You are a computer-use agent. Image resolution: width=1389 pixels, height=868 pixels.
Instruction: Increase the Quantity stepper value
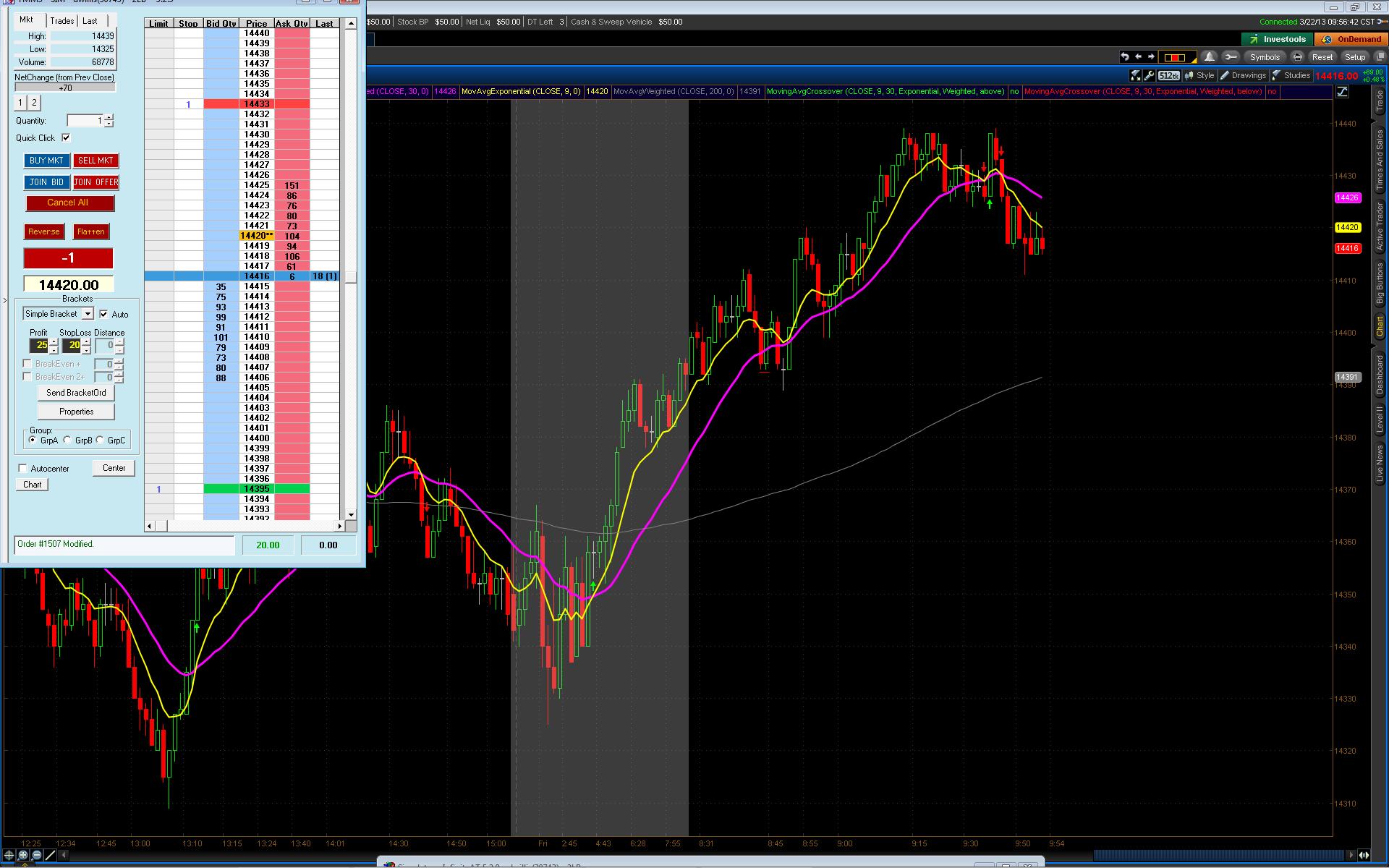(x=109, y=117)
